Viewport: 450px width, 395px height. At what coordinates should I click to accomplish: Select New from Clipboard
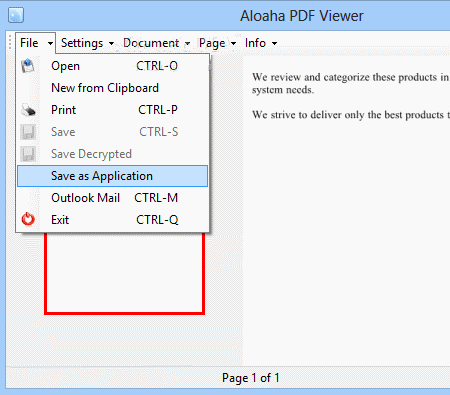[113, 88]
